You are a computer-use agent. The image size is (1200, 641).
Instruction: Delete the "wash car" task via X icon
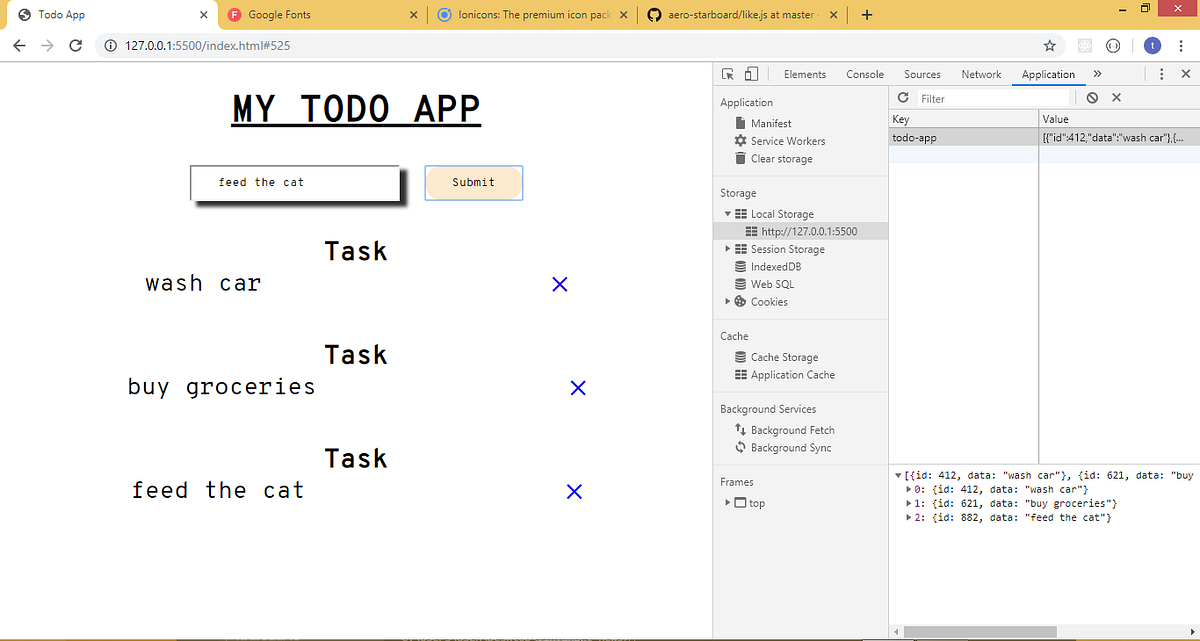(x=559, y=284)
